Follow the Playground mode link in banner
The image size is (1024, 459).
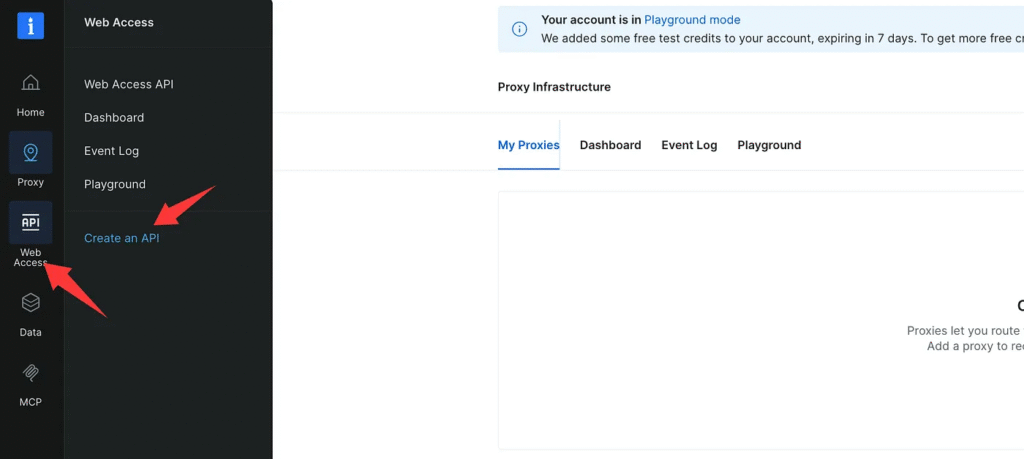tap(692, 20)
